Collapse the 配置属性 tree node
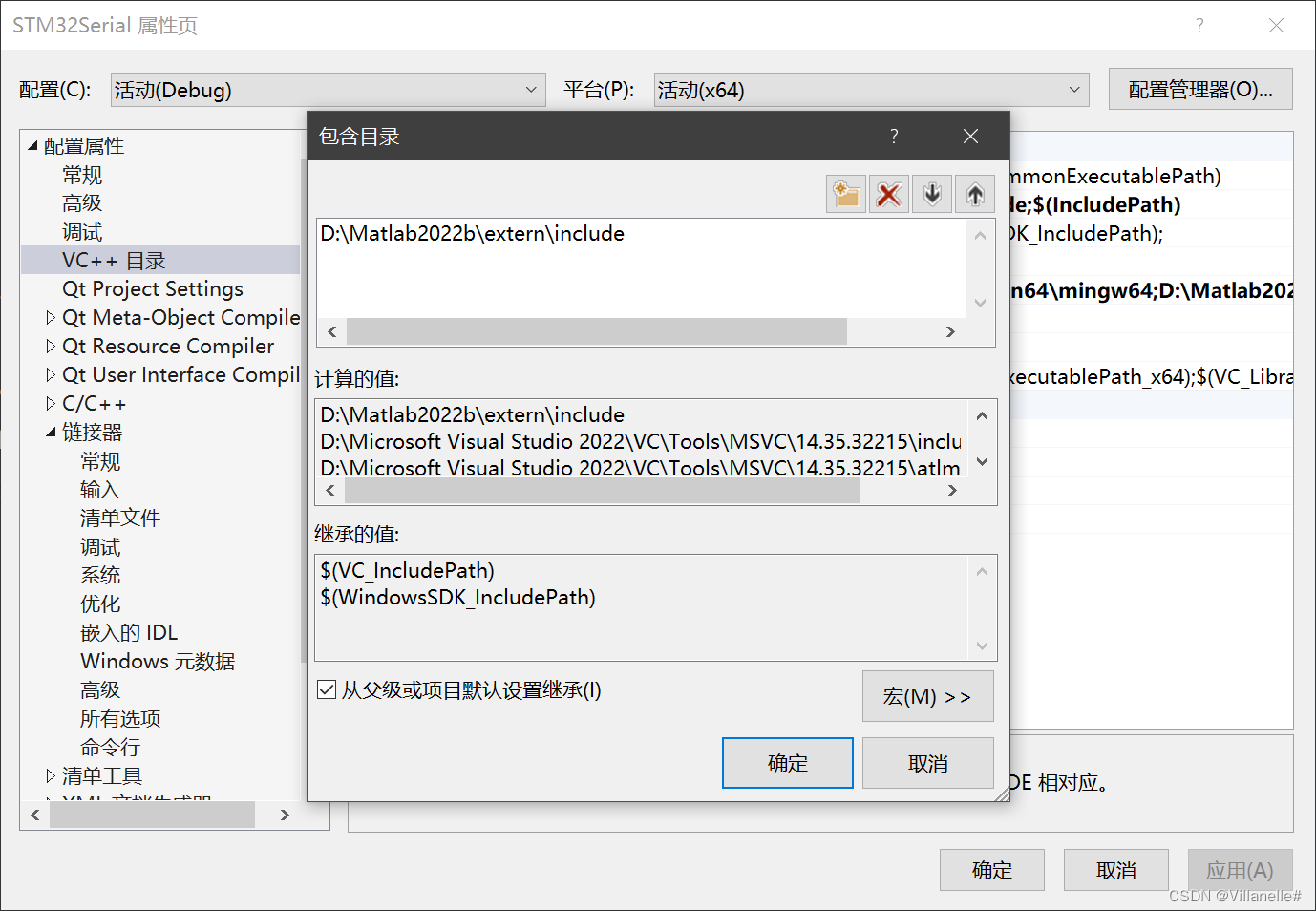This screenshot has width=1316, height=911. tap(33, 146)
